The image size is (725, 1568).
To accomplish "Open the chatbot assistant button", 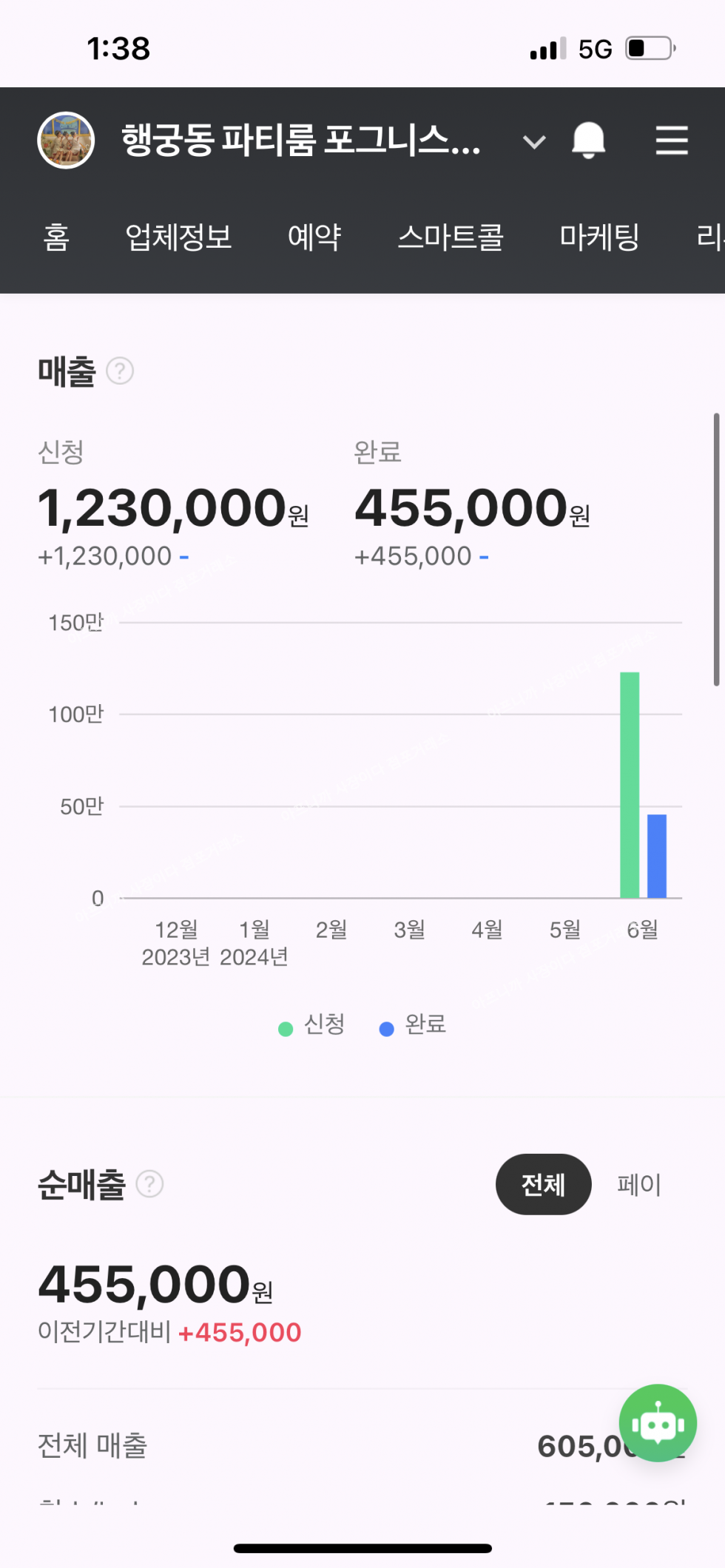I will click(658, 1422).
